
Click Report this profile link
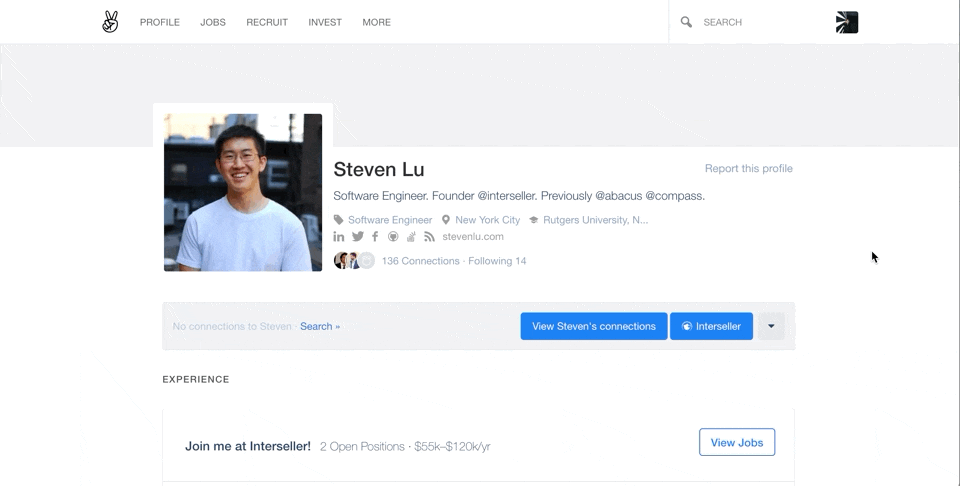(749, 168)
